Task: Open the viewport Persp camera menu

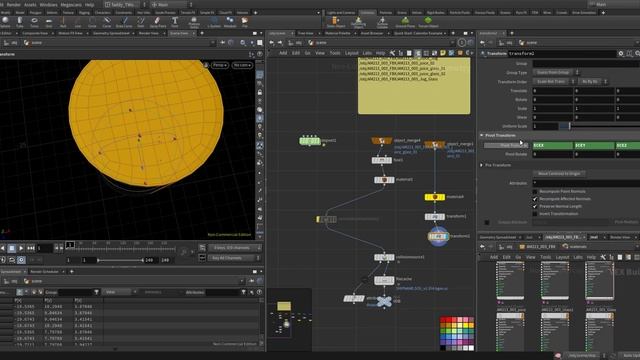Action: (220, 65)
